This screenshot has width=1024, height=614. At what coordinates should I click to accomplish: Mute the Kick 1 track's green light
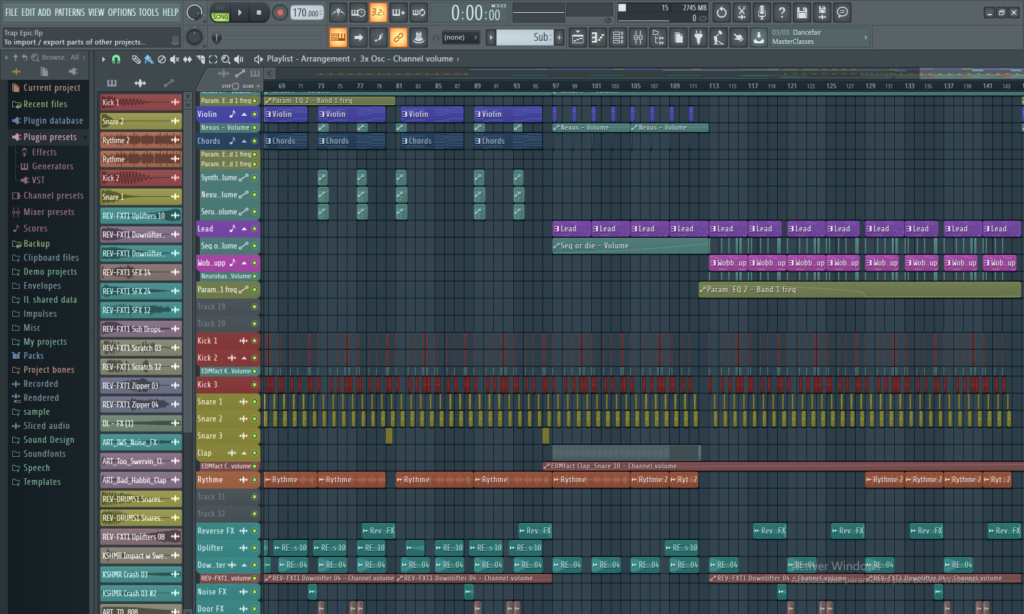click(x=255, y=341)
